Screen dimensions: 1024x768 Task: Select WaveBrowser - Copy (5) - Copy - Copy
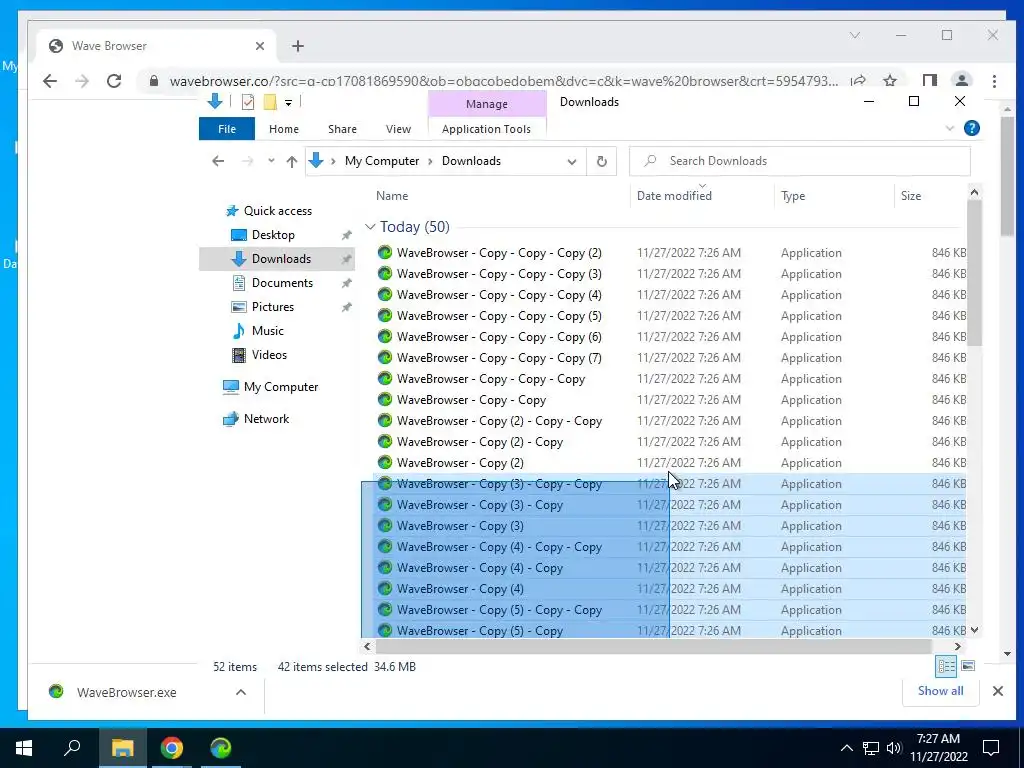(499, 610)
